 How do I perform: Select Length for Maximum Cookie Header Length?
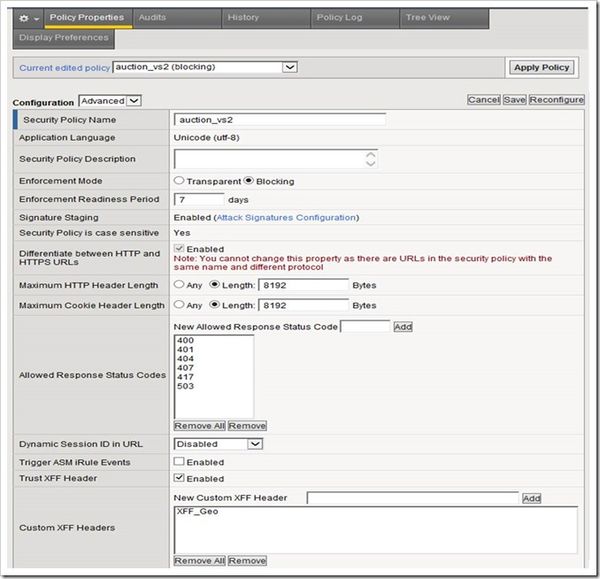pyautogui.click(x=214, y=305)
